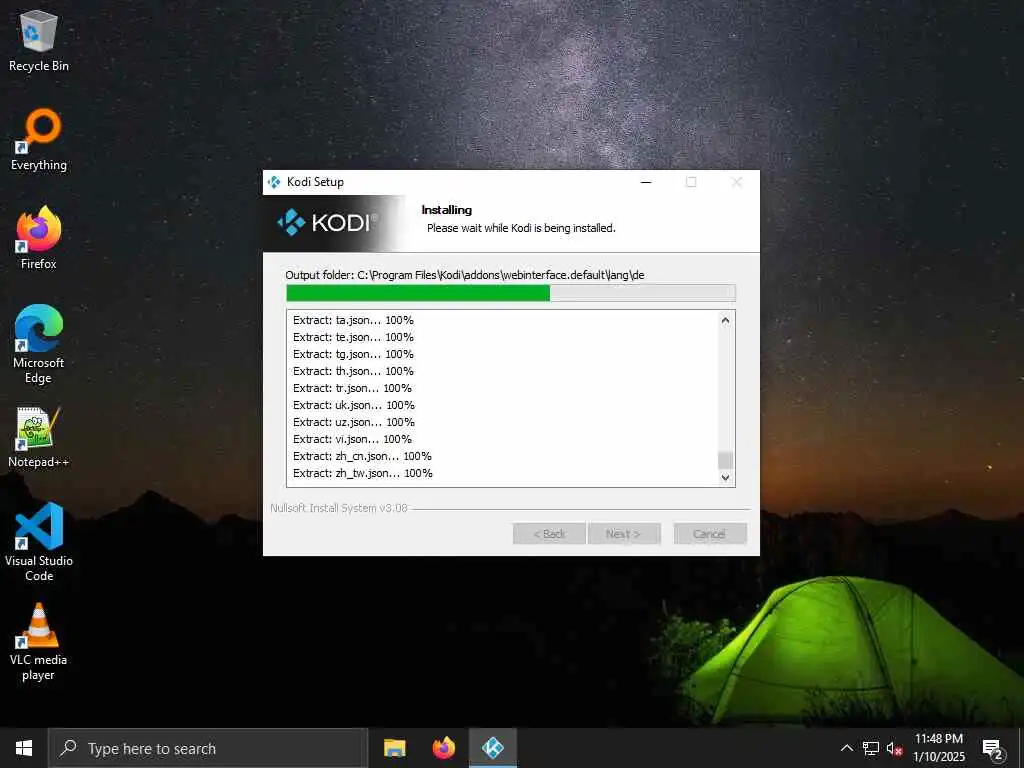Open File Explorer from the taskbar
Viewport: 1024px width, 768px height.
[x=394, y=748]
